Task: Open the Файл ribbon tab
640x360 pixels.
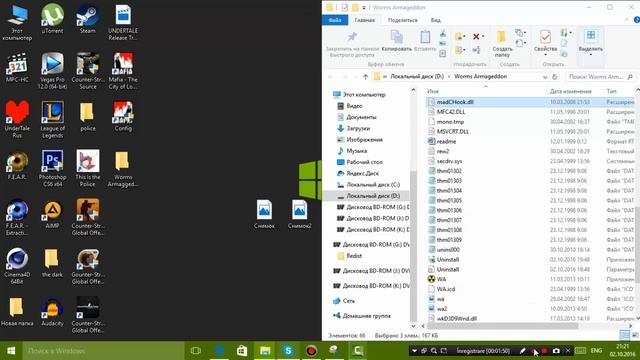Action: click(335, 20)
